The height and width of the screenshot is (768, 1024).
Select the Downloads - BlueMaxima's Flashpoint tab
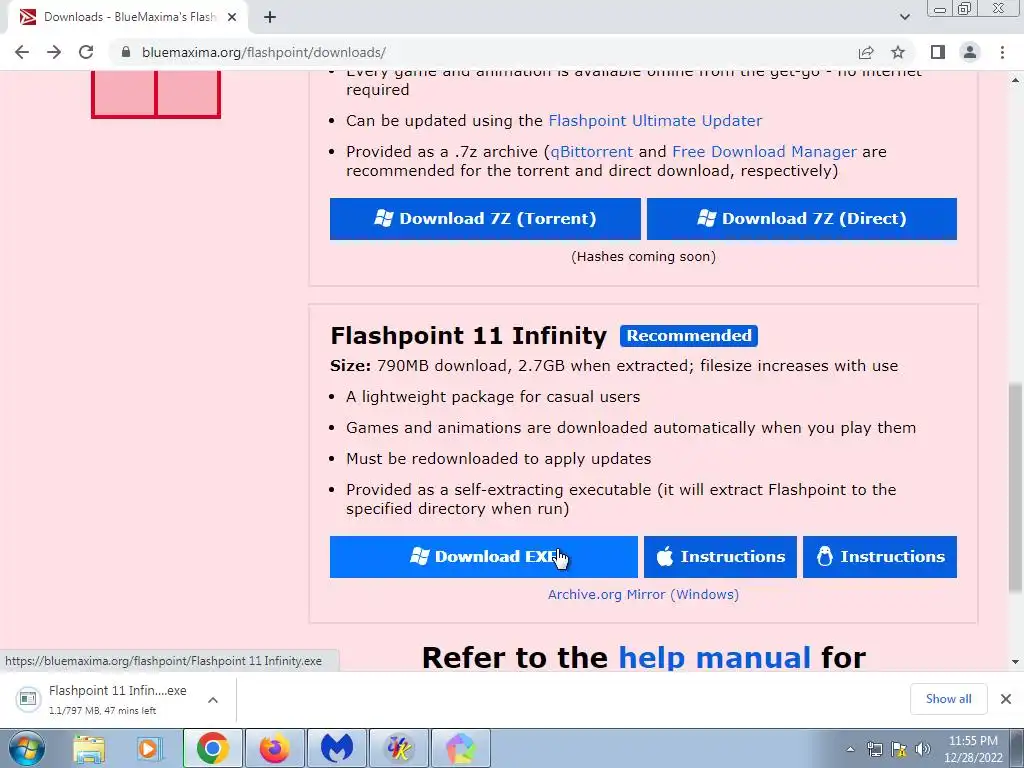point(128,17)
